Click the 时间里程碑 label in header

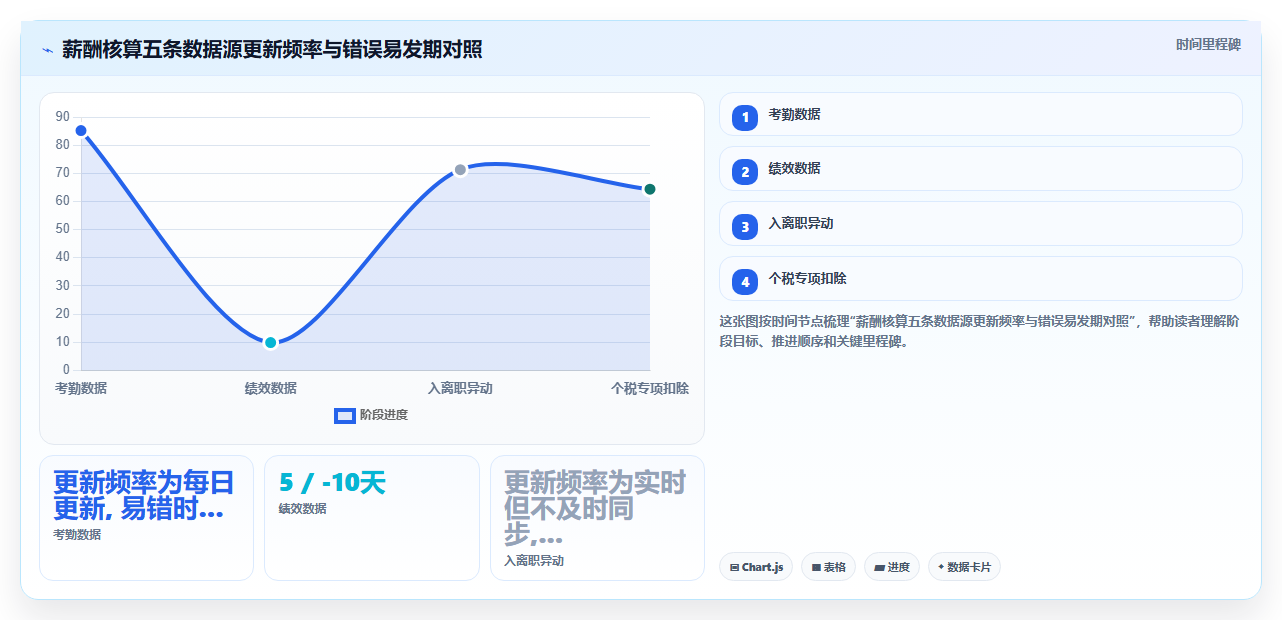(1208, 44)
